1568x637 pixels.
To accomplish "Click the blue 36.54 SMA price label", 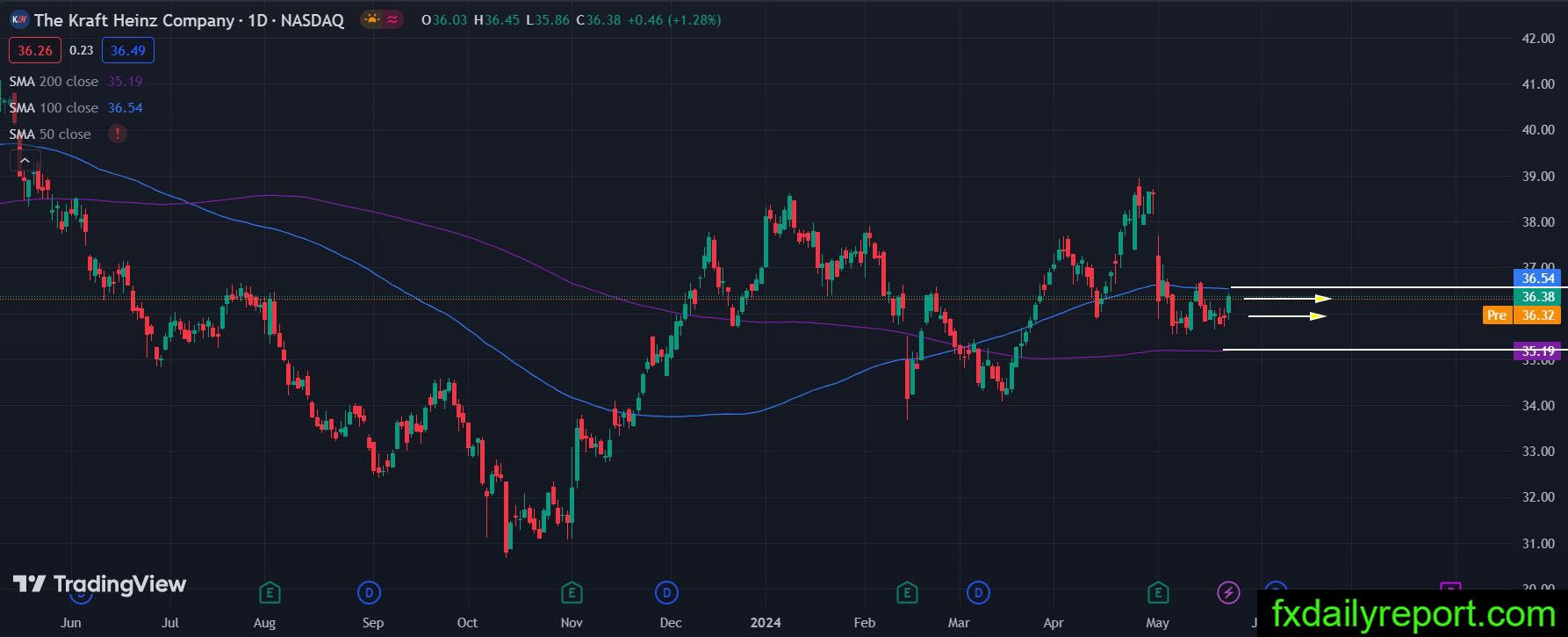I will click(x=1538, y=279).
